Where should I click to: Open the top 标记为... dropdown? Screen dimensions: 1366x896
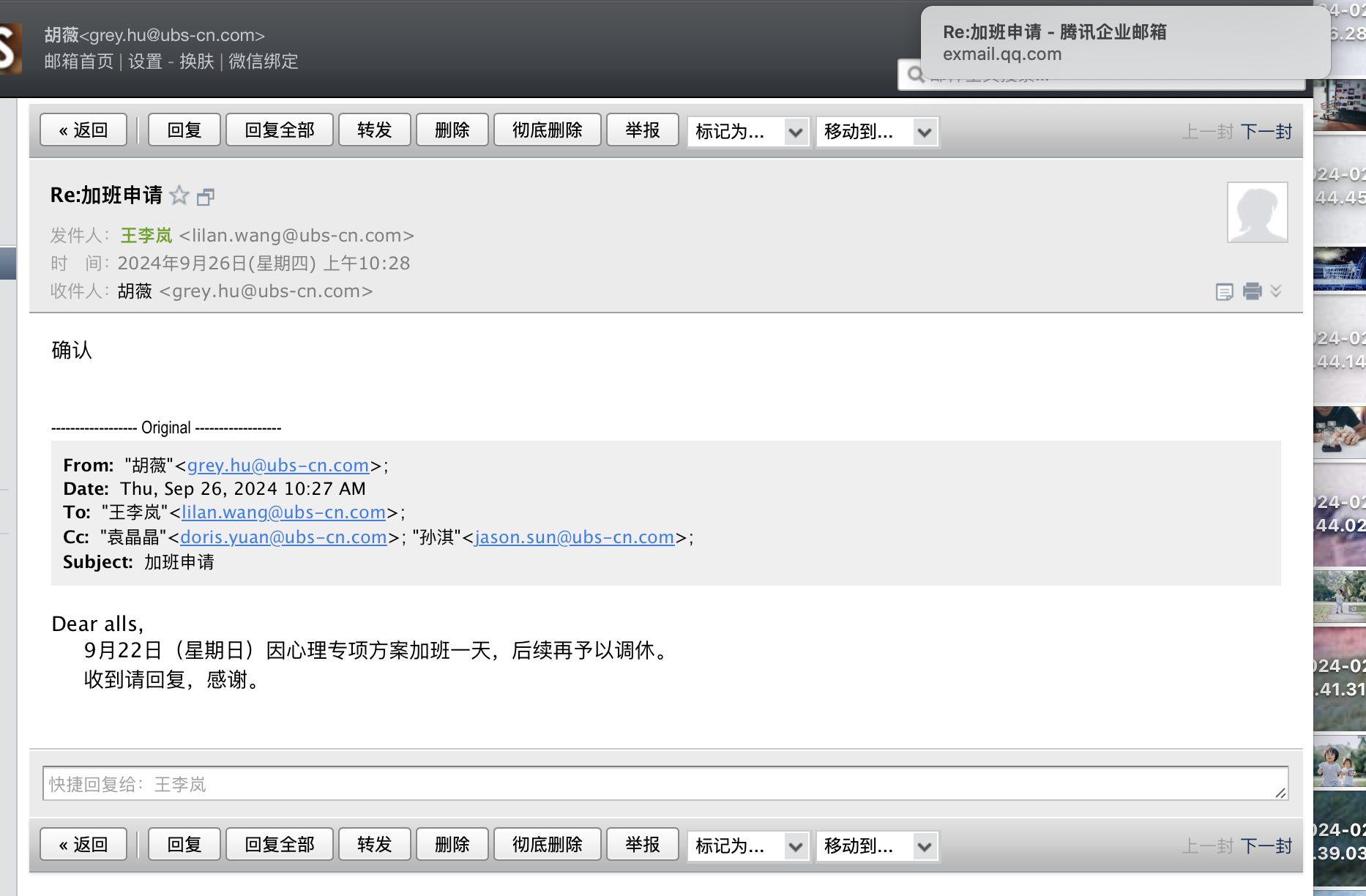click(x=747, y=132)
